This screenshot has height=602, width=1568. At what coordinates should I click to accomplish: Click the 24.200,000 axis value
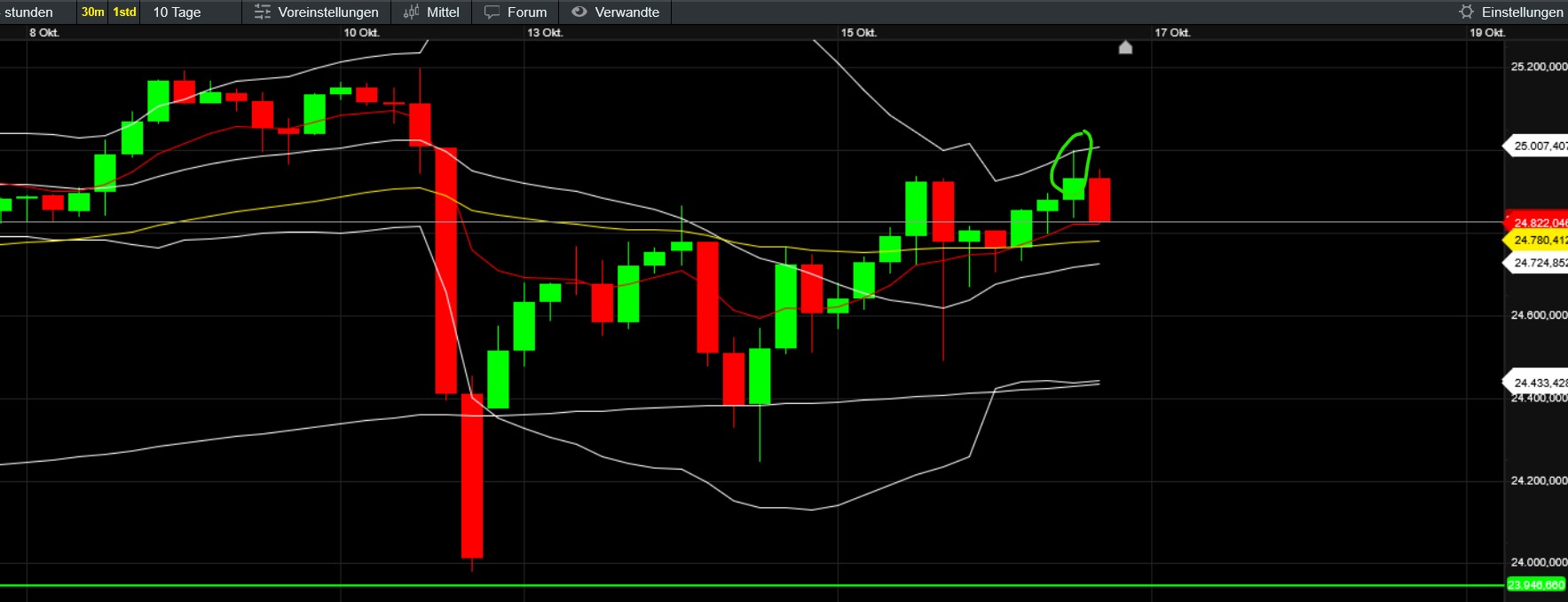click(x=1539, y=480)
